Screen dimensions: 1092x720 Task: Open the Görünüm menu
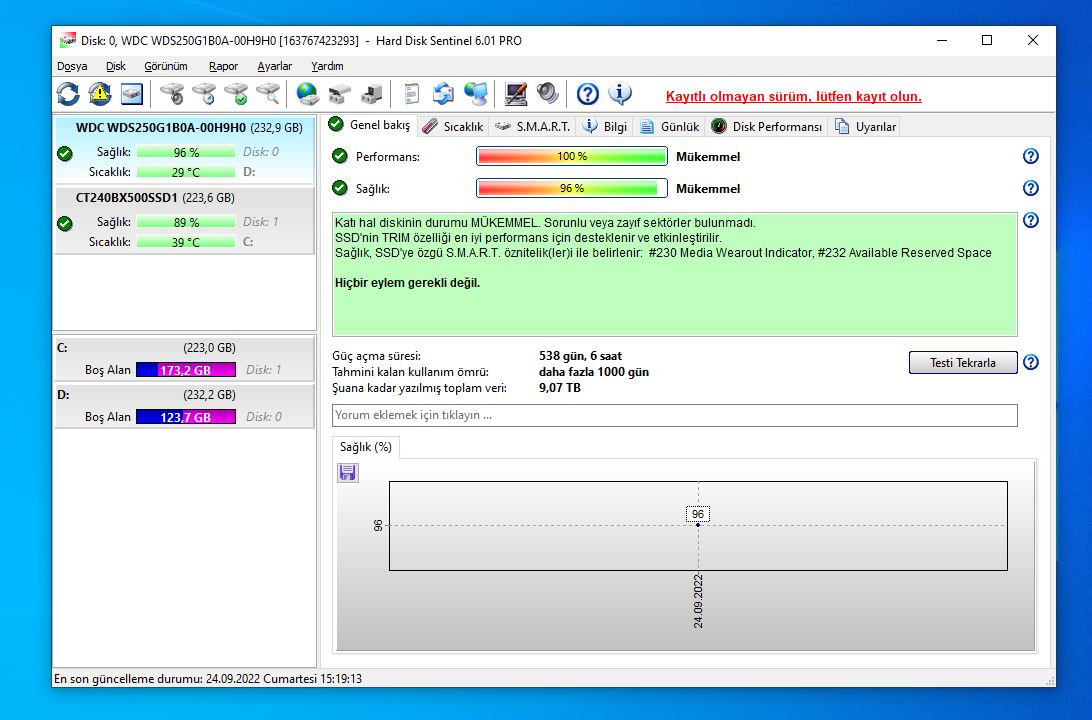(166, 66)
